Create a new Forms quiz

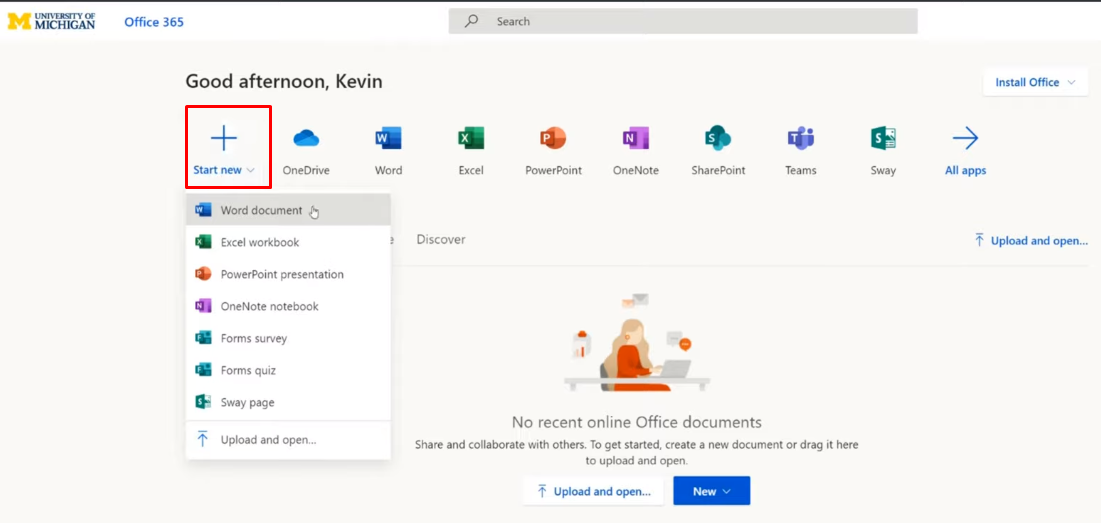tap(288, 371)
